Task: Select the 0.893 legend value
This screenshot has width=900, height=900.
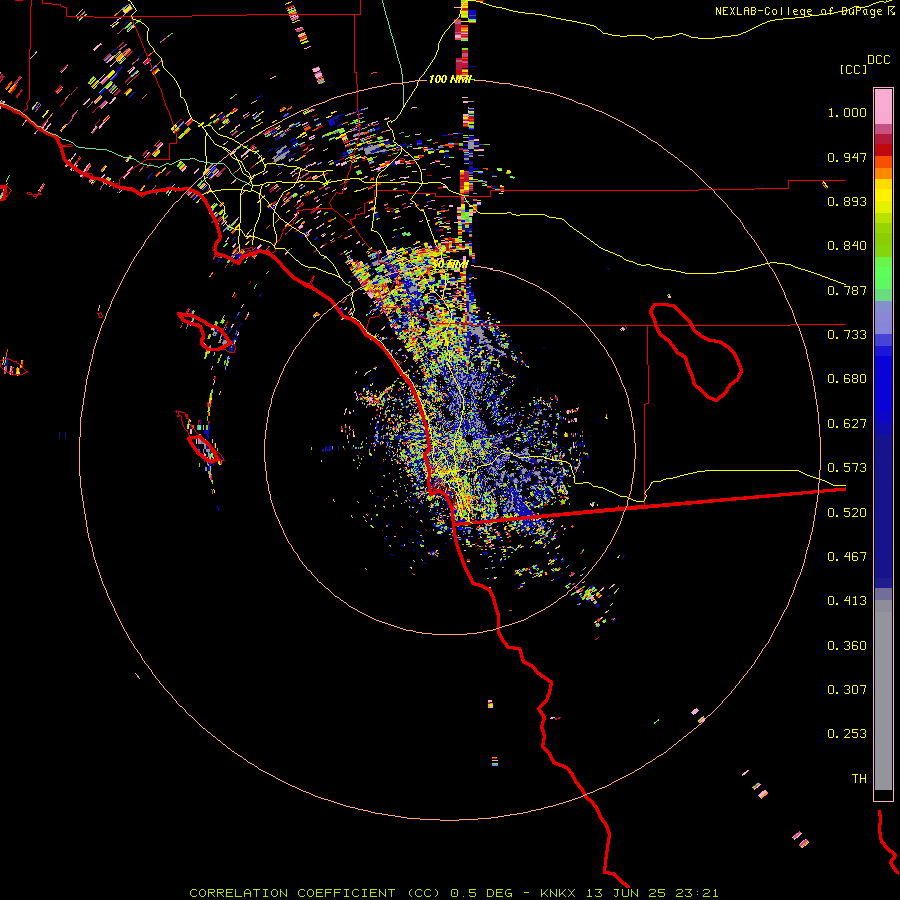Action: (847, 201)
